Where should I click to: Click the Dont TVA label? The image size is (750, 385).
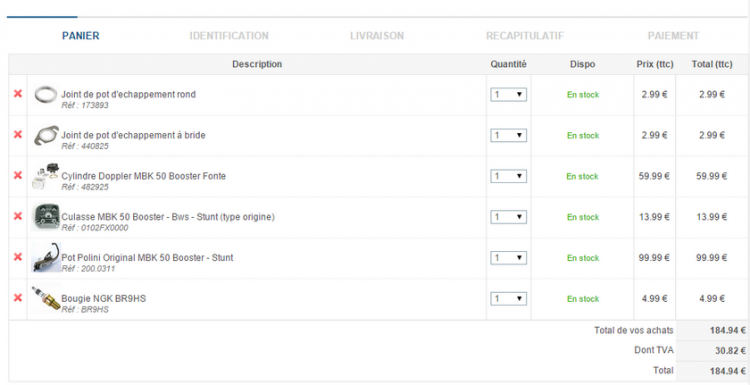[x=654, y=350]
